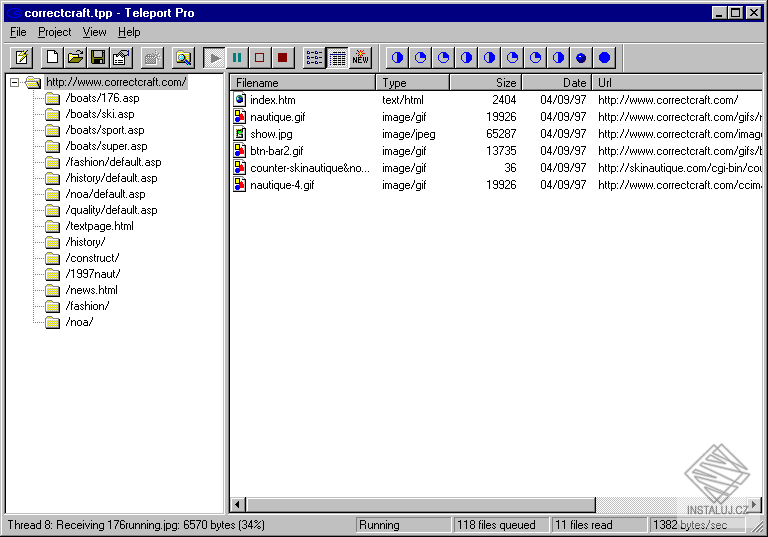The height and width of the screenshot is (537, 768).
Task: Select show.jpg in file list
Action: click(271, 134)
